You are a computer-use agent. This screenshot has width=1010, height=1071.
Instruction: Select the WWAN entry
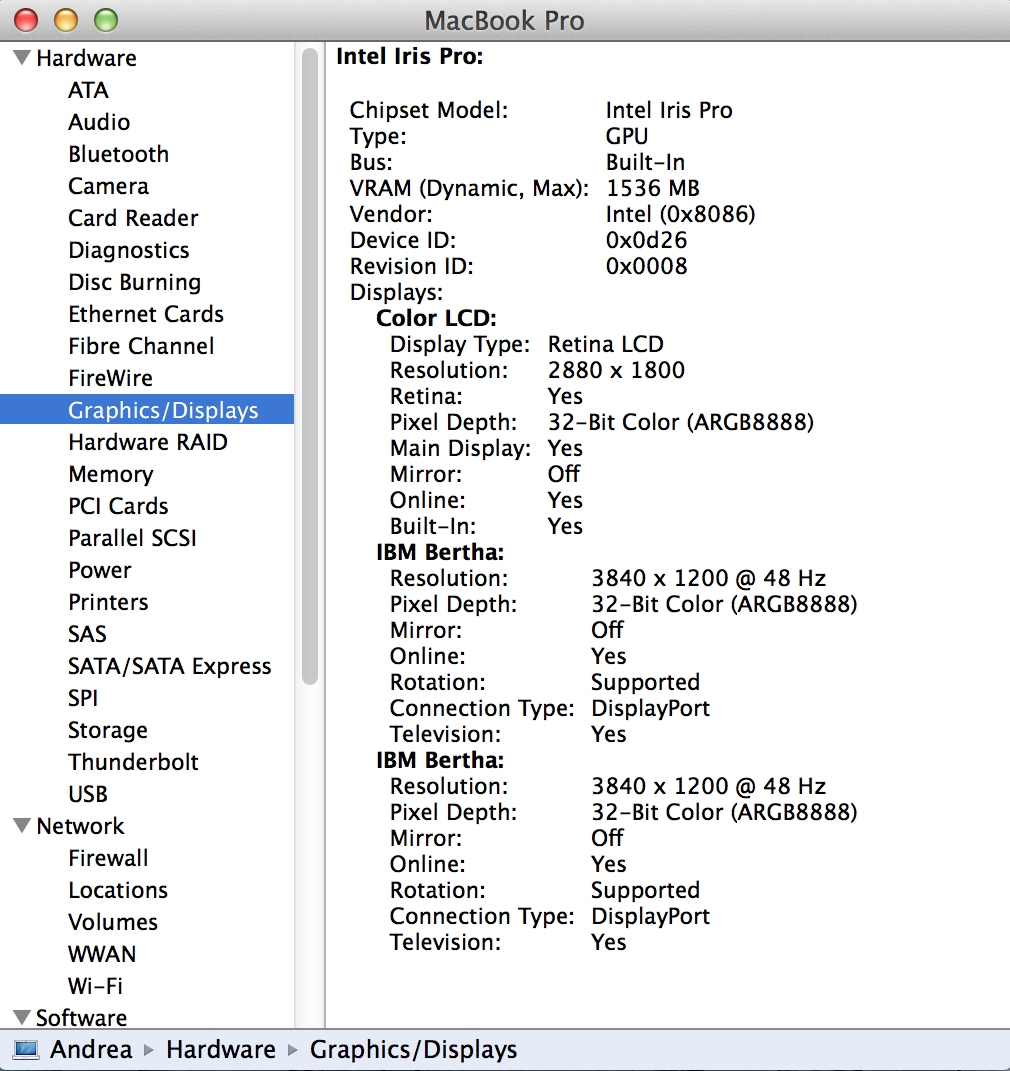point(102,954)
